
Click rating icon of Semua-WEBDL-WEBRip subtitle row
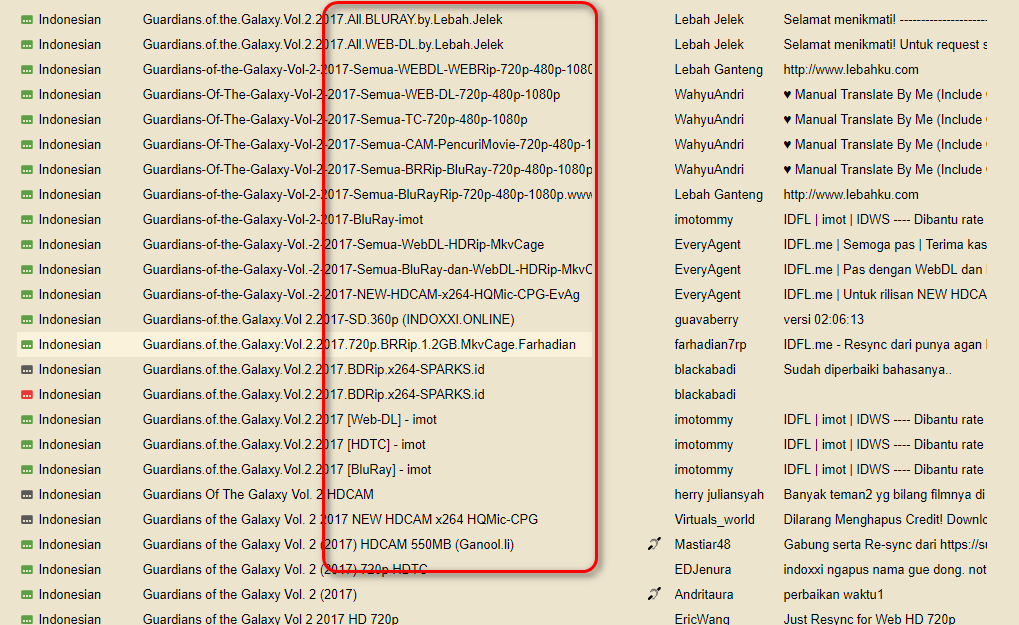coord(27,70)
